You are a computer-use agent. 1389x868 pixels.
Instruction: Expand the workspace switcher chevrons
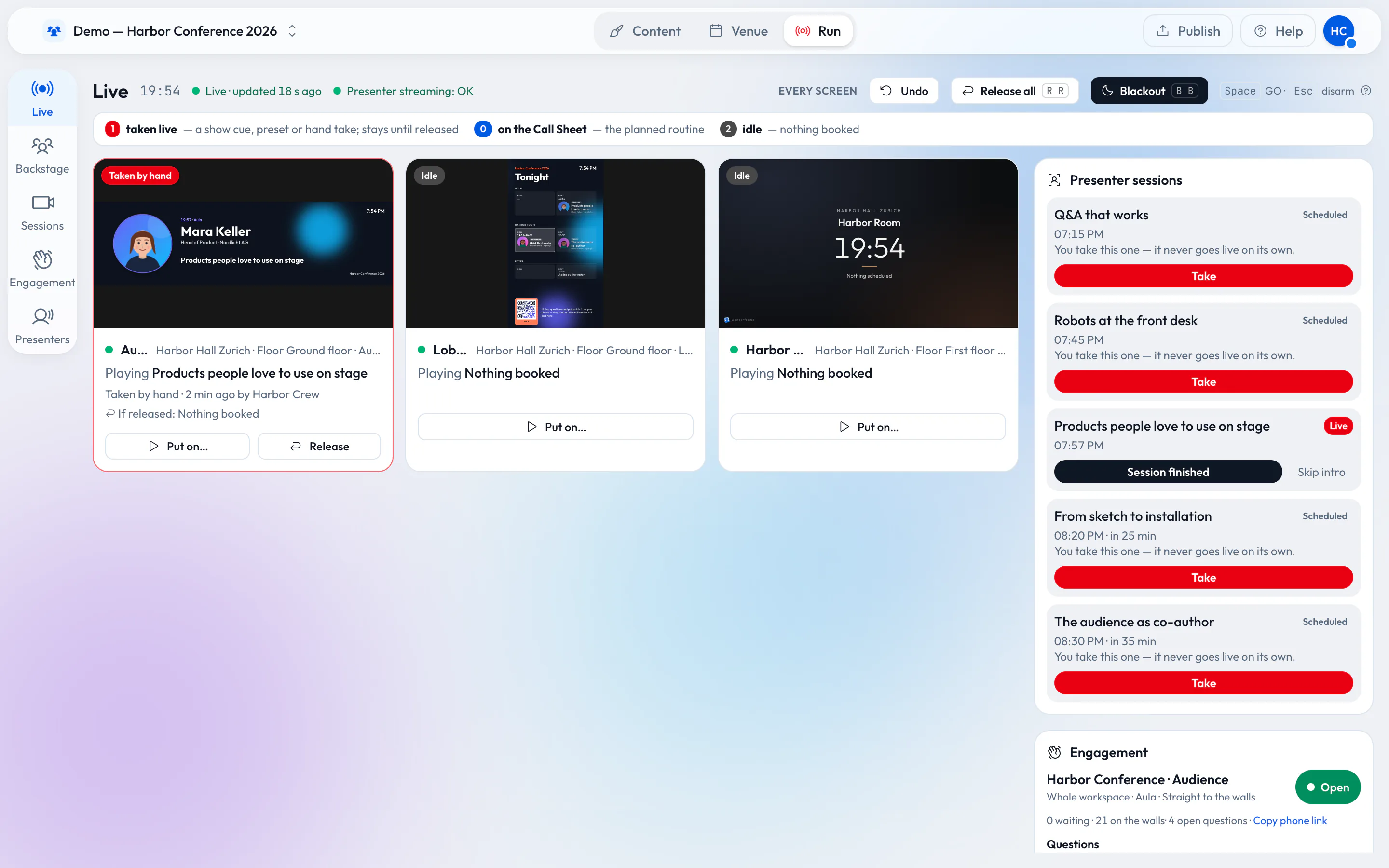(292, 31)
